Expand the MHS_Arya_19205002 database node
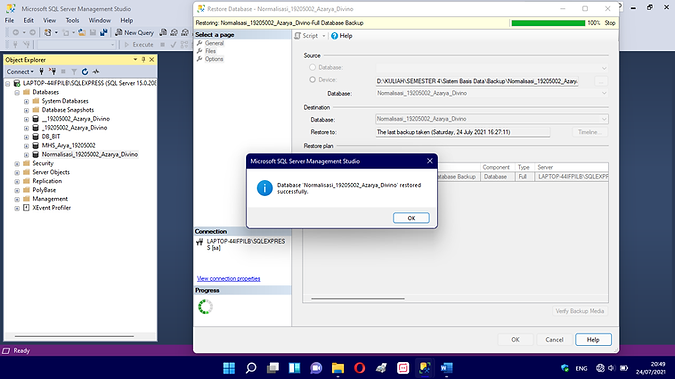 coord(26,146)
